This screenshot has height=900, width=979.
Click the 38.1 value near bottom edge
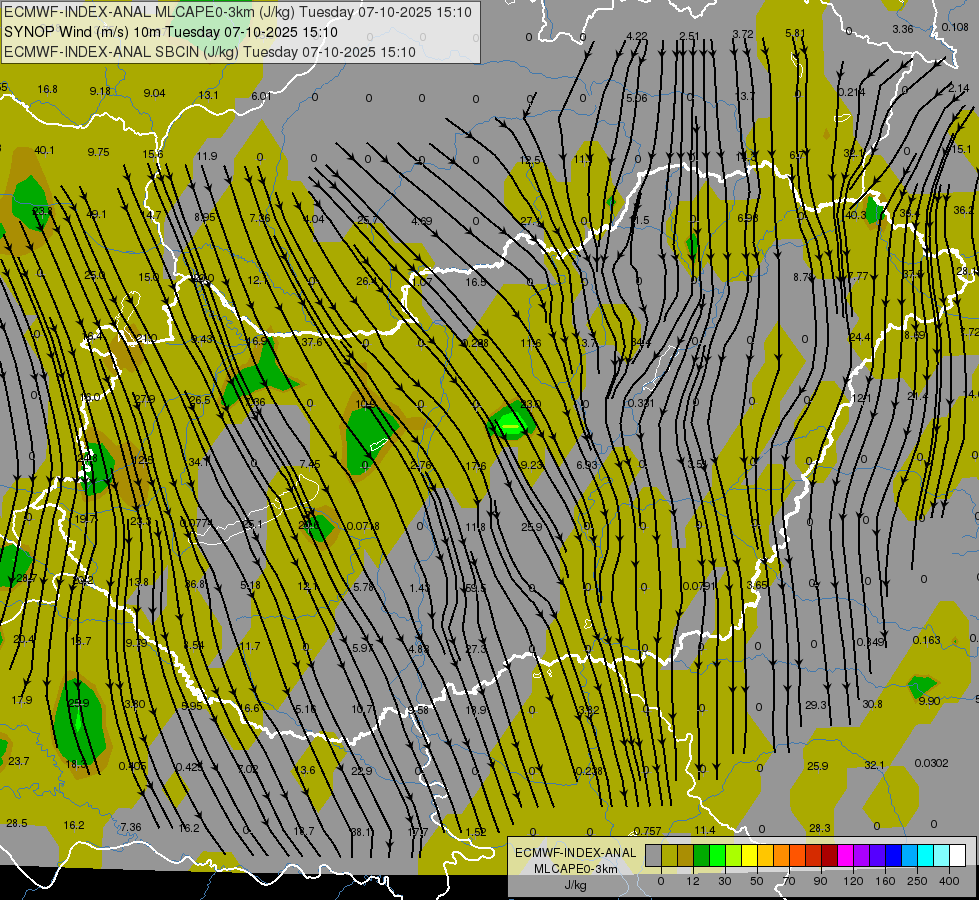(361, 831)
